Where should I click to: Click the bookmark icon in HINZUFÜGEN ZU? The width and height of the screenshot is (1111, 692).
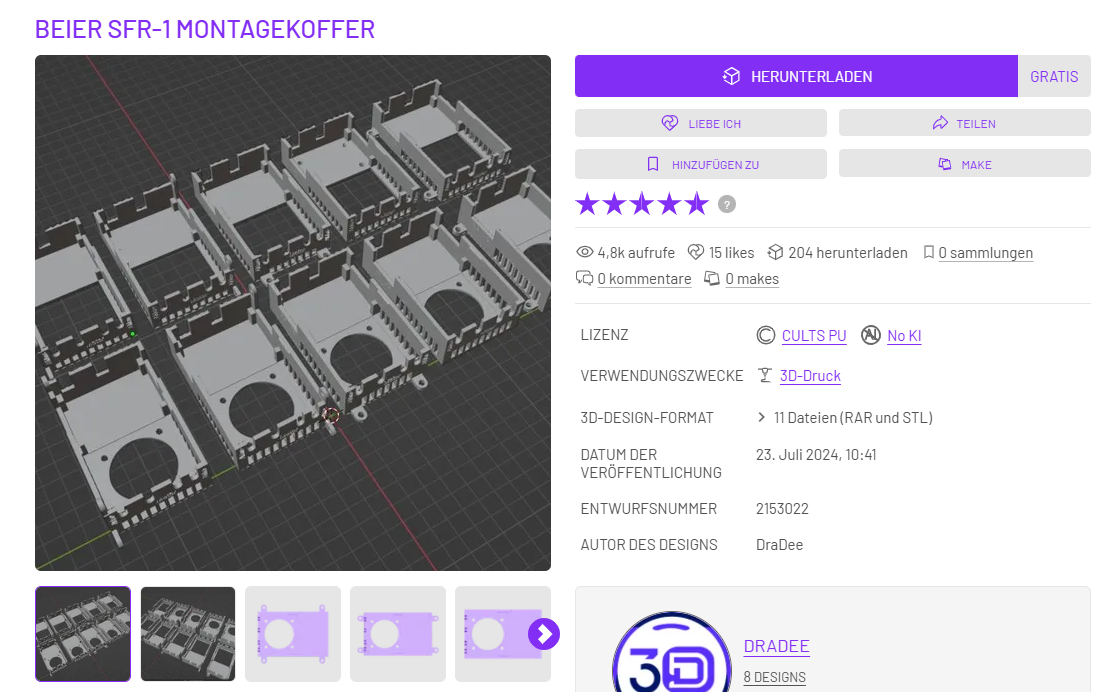[x=653, y=164]
